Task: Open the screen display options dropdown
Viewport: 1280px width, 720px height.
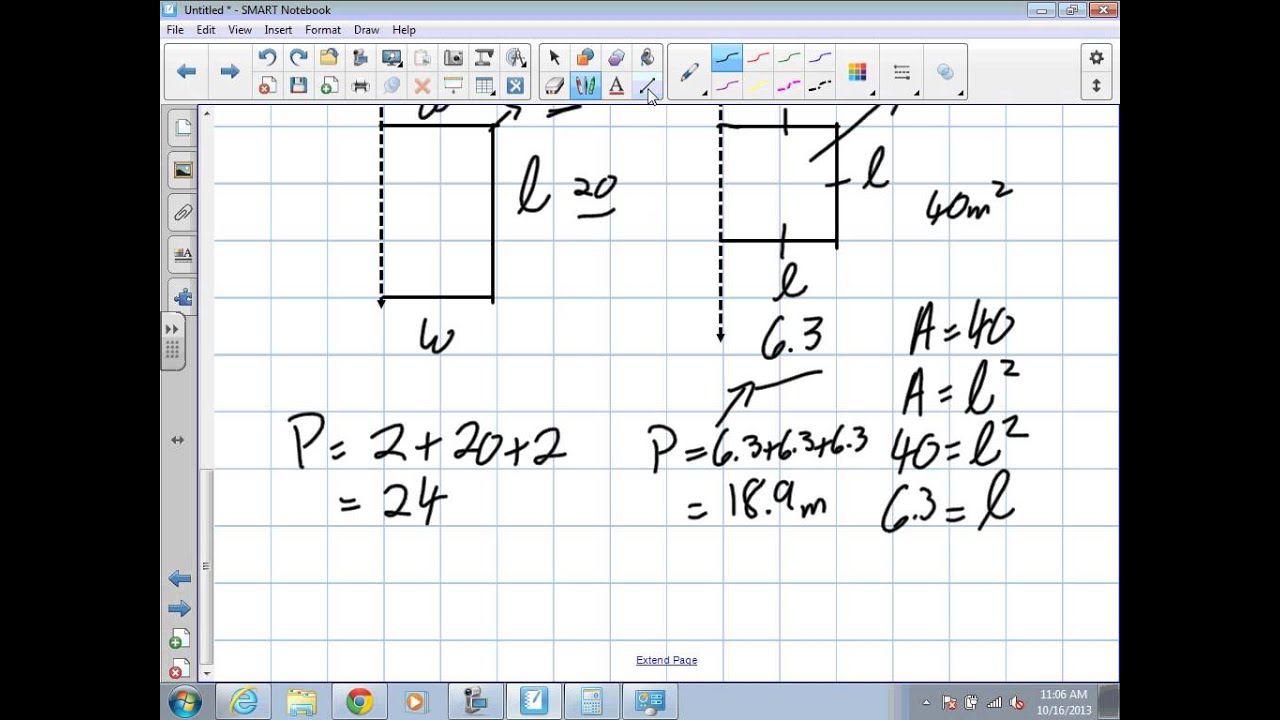Action: 391,58
